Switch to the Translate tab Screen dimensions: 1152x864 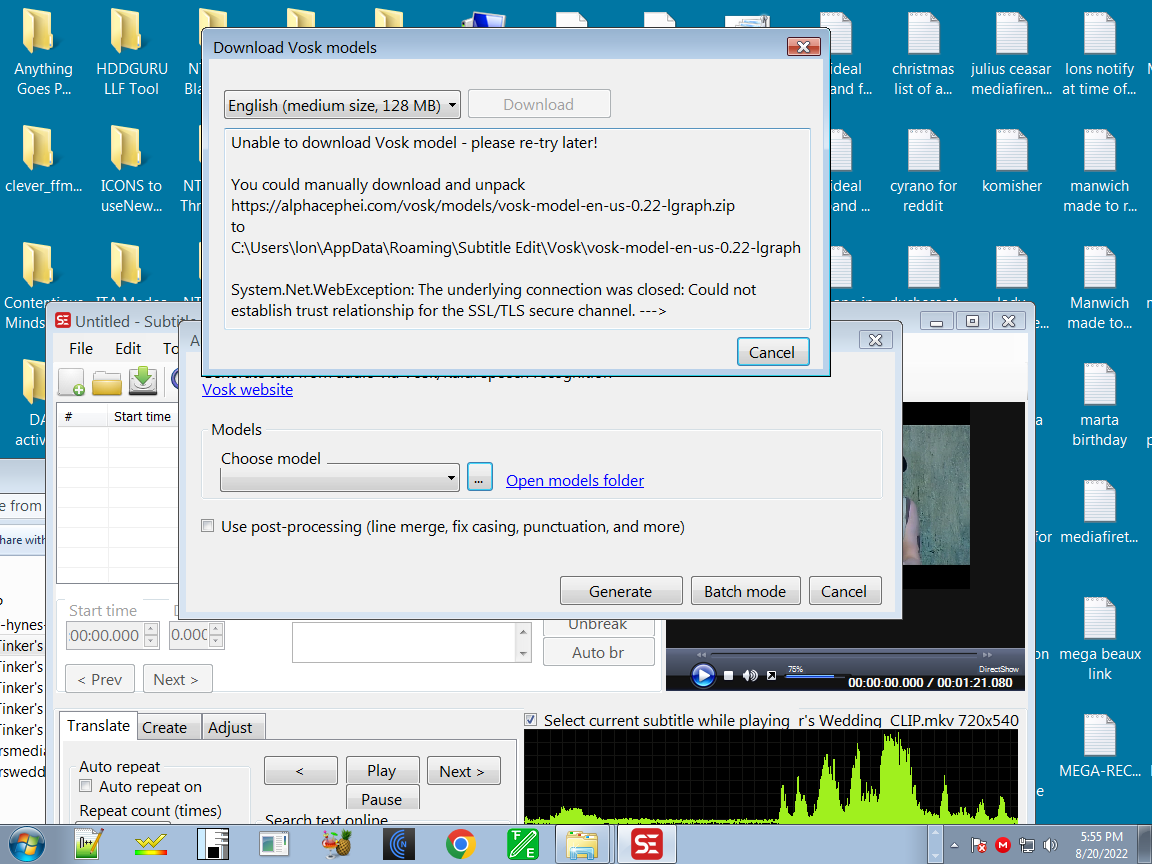(98, 726)
